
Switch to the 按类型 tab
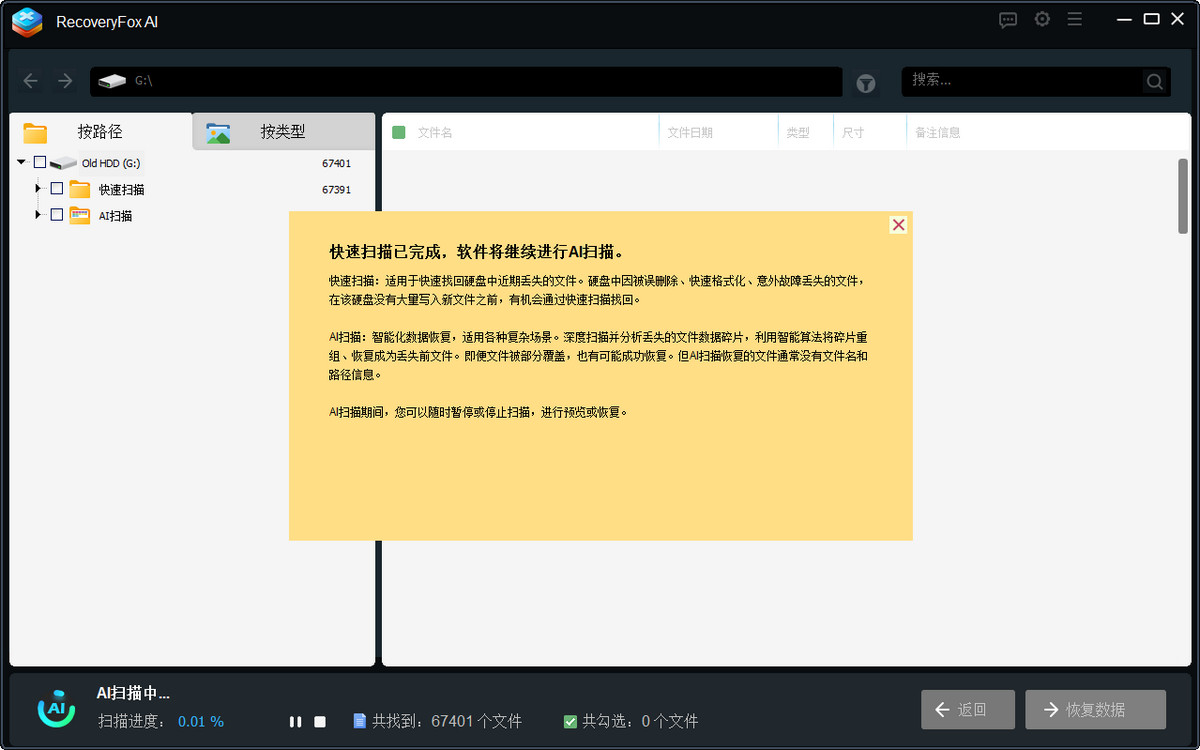283,132
